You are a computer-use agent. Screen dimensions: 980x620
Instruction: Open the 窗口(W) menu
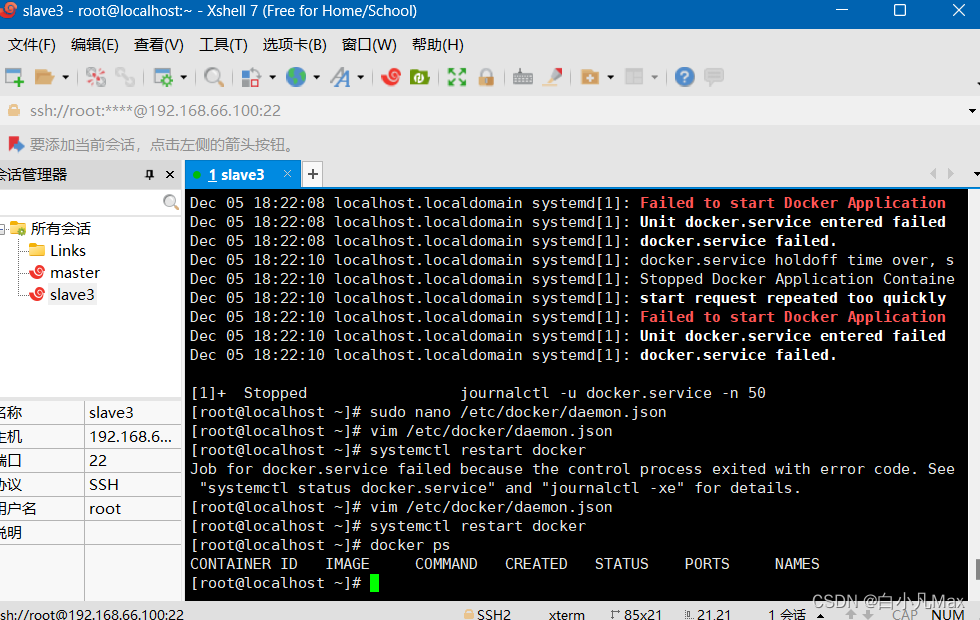[369, 45]
